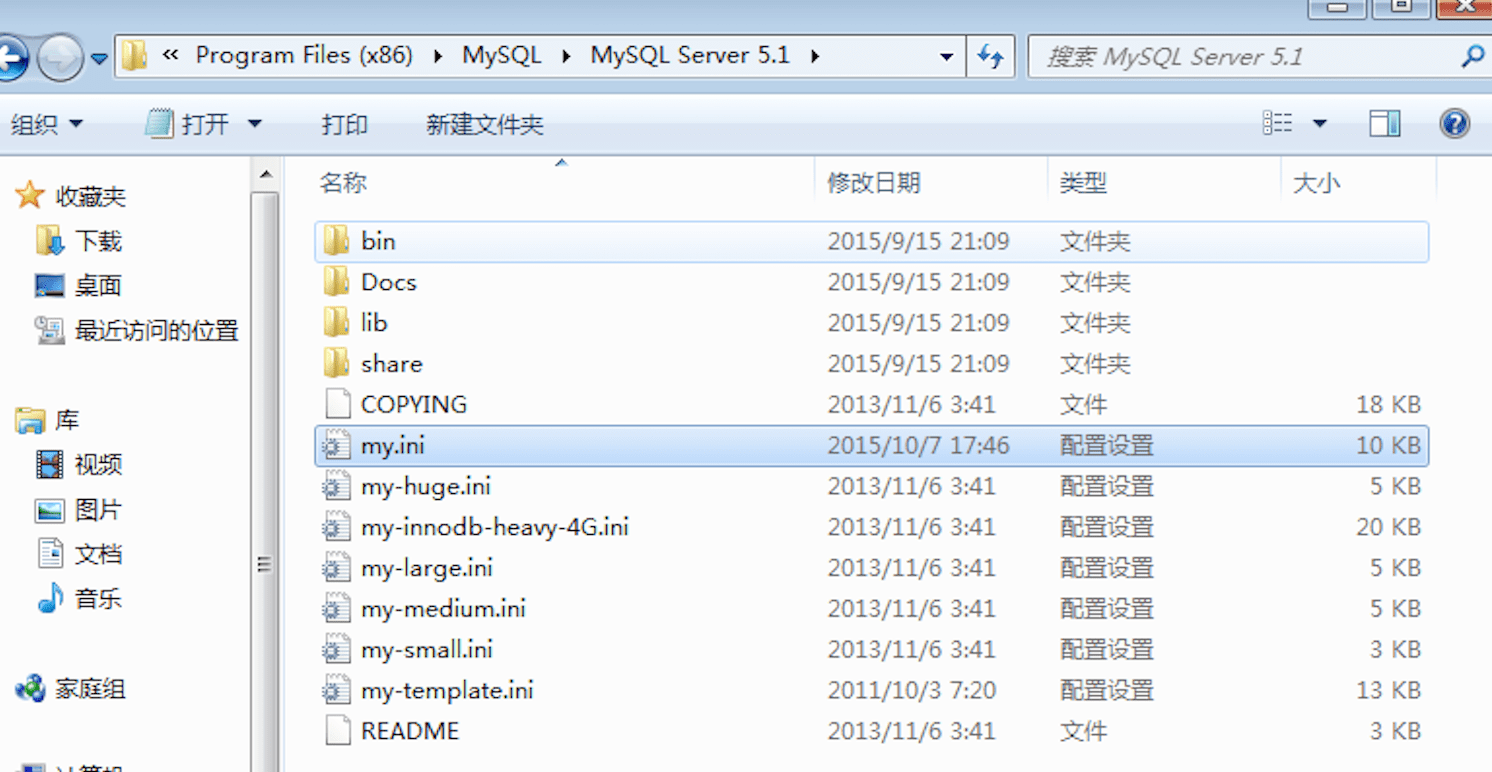The height and width of the screenshot is (772, 1492).
Task: Open address bar history dropdown
Action: [946, 57]
